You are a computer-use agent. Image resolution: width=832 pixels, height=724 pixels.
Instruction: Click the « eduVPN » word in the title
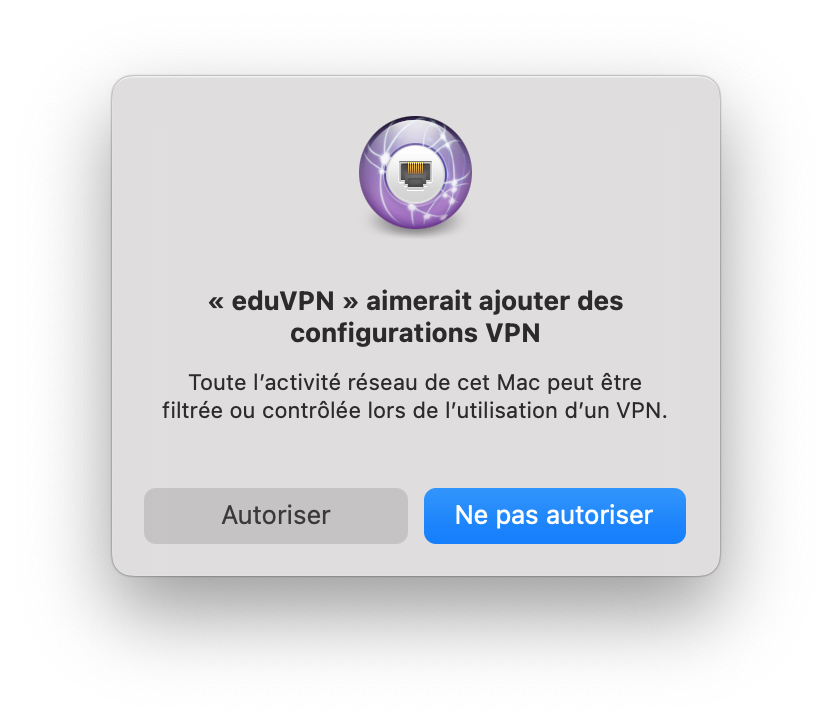283,301
